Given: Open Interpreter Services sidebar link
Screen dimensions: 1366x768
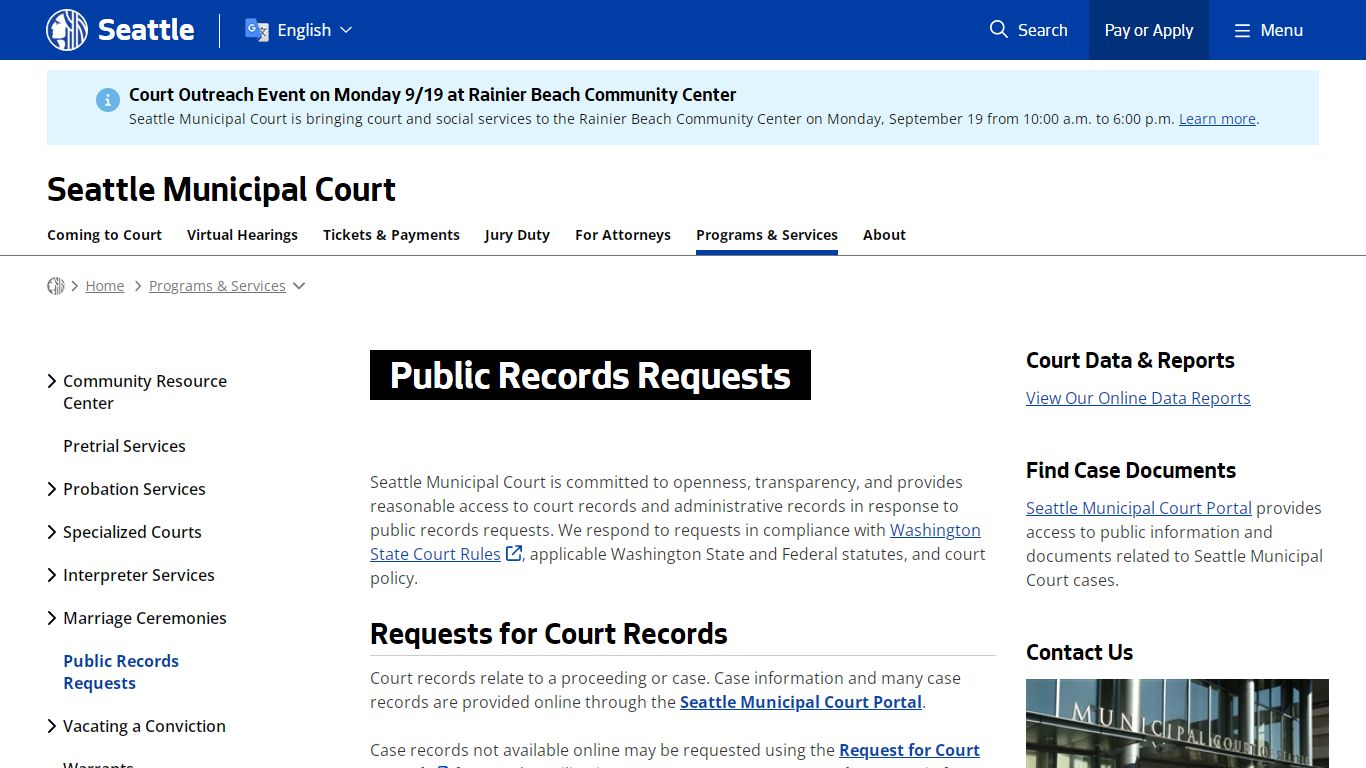Looking at the screenshot, I should coord(139,575).
